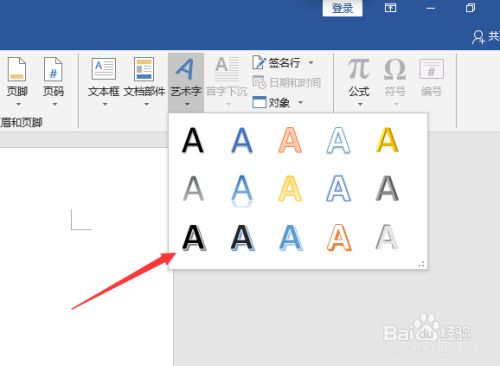The height and width of the screenshot is (366, 500).
Task: Expand the 首字下沉 dropdown arrow
Action: tap(228, 104)
